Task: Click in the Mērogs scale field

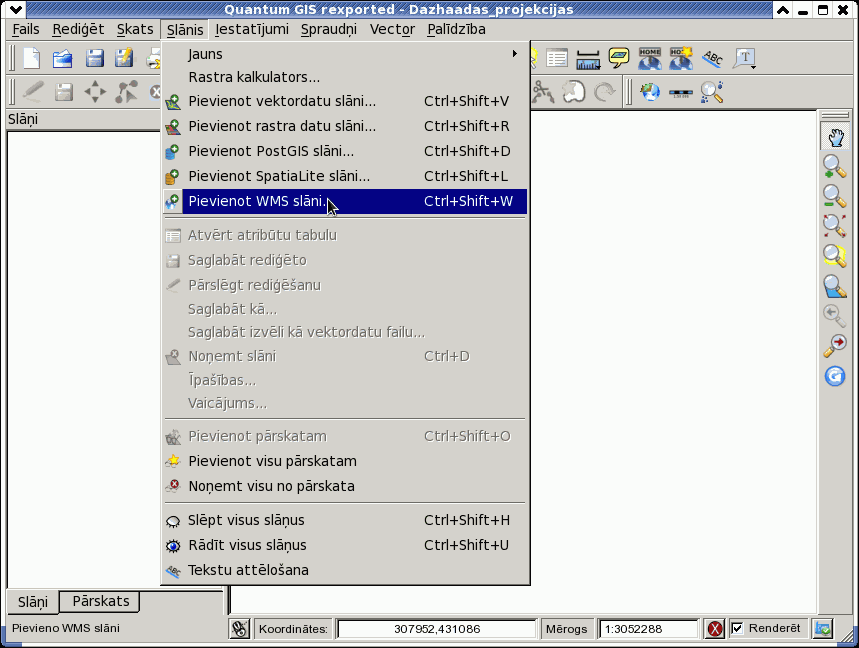Action: pos(649,629)
